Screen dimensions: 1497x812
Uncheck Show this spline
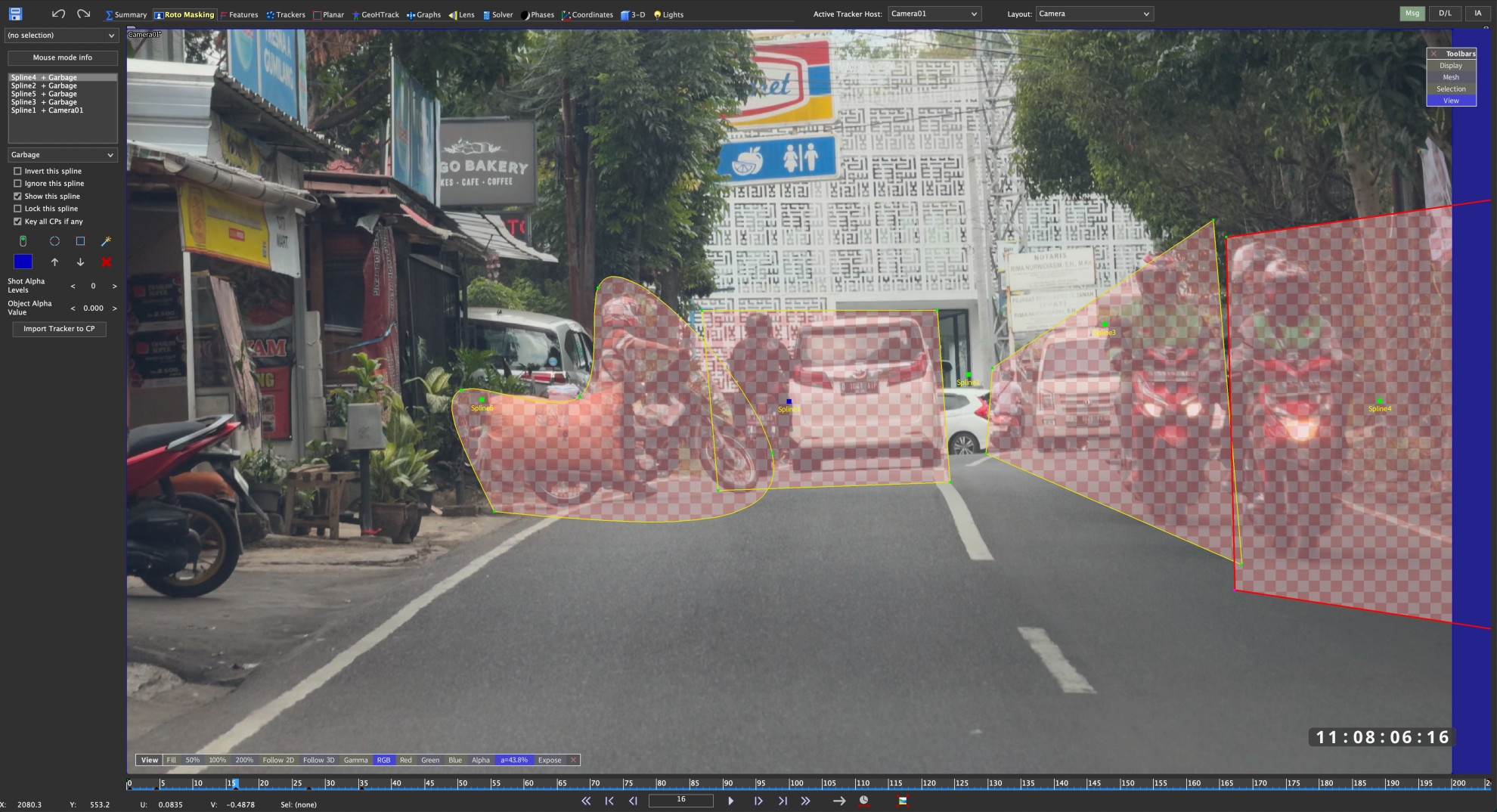(x=17, y=196)
